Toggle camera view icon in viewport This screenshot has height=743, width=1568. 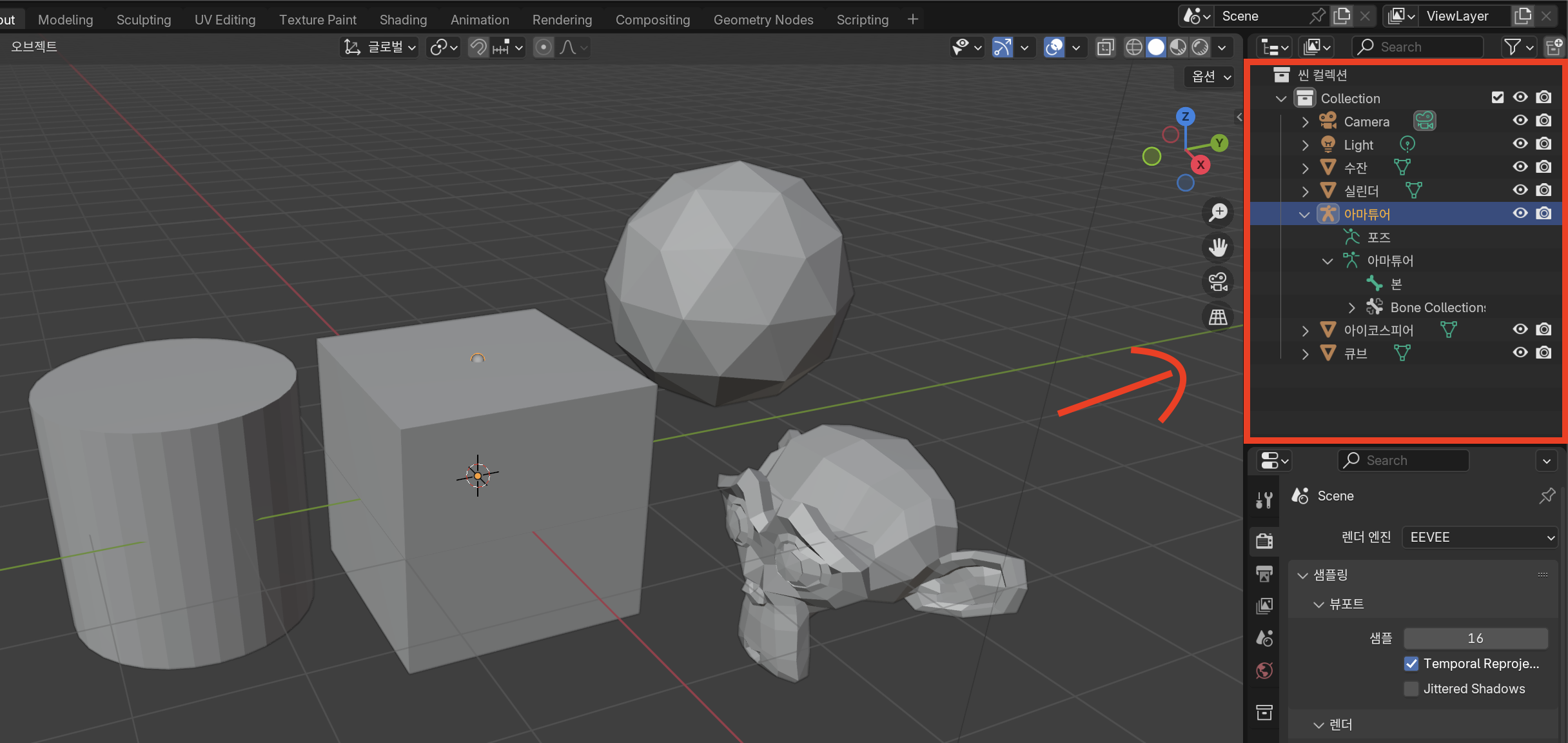pyautogui.click(x=1218, y=282)
